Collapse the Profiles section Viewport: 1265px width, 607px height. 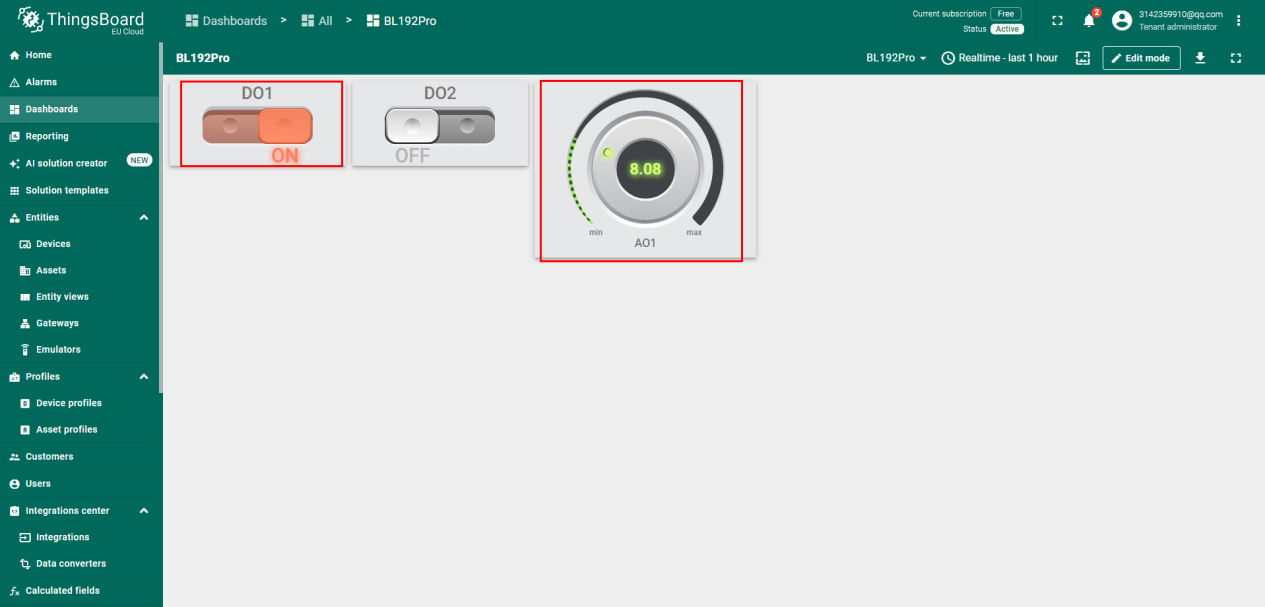[143, 377]
